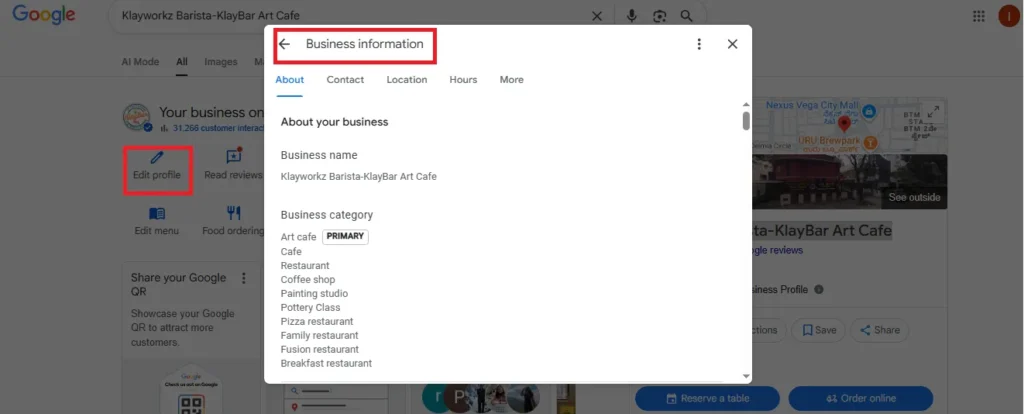
Task: Select the All search tab
Action: (182, 62)
